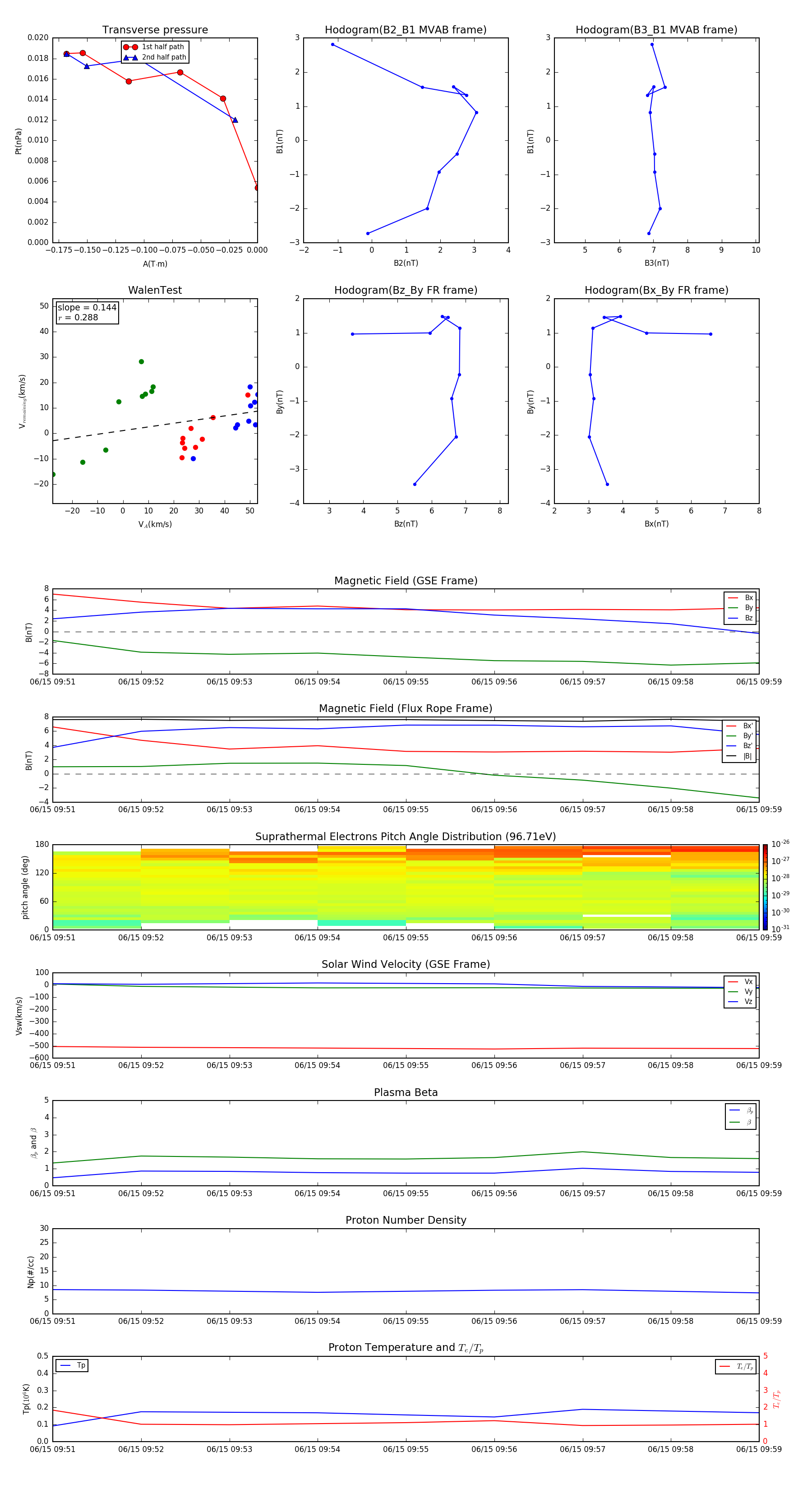The width and height of the screenshot is (812, 1489).
Task: Select "Vy" in the solar wind legend
Action: point(740,991)
